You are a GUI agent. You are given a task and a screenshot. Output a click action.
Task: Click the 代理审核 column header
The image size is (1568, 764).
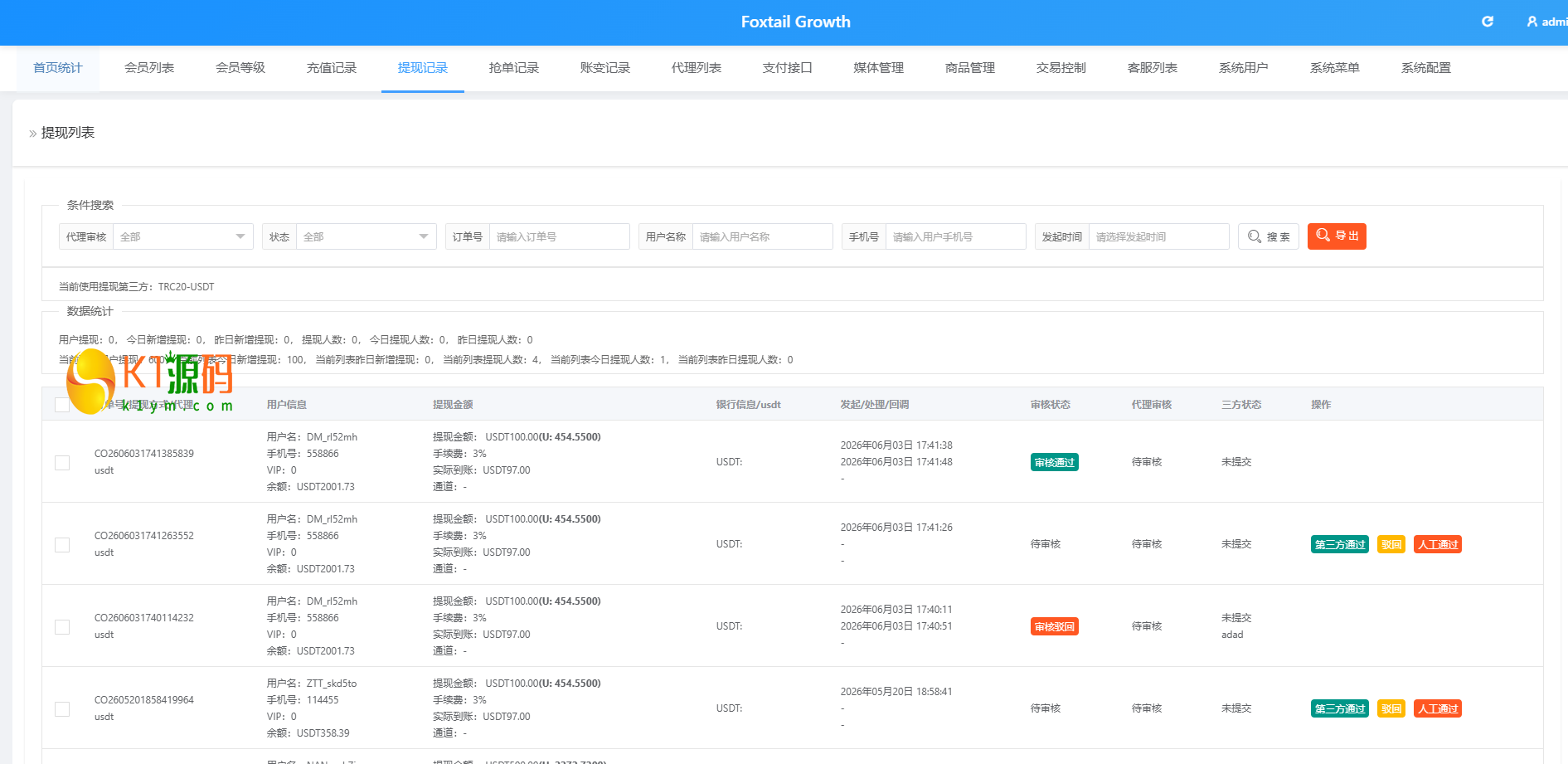pyautogui.click(x=1152, y=405)
